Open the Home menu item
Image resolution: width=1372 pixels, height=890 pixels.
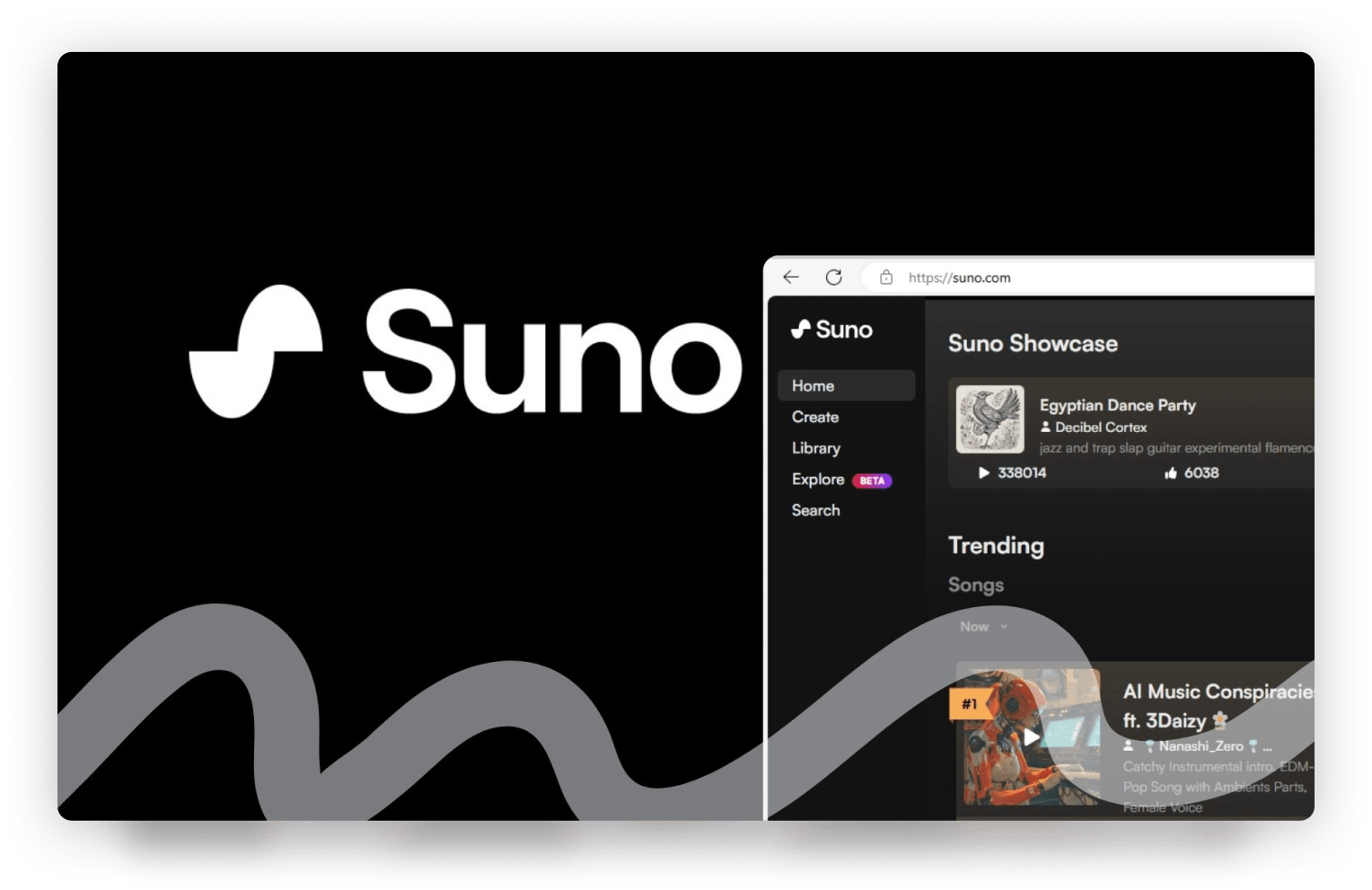click(846, 385)
